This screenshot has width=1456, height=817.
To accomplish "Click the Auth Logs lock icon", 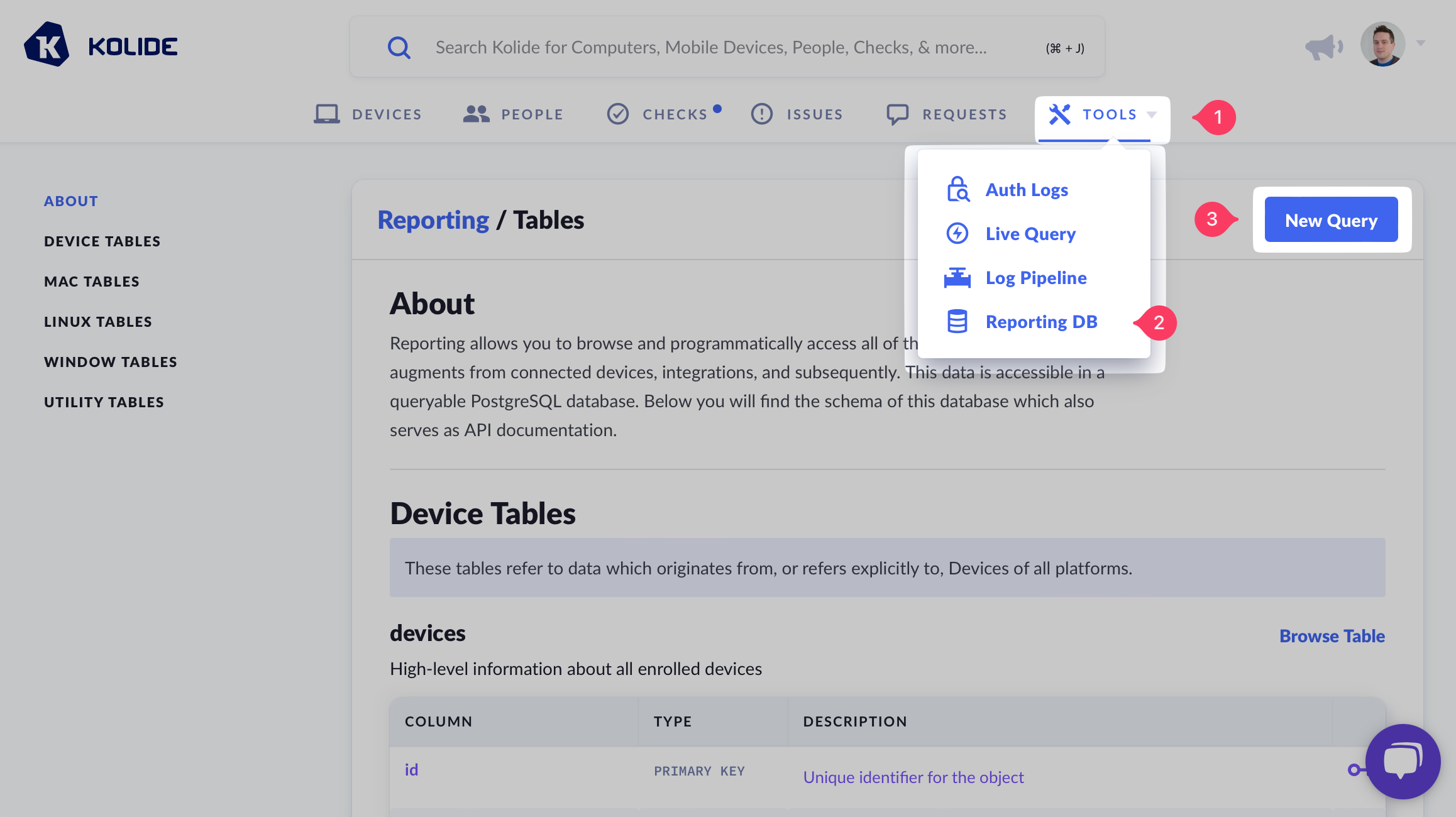I will coord(957,190).
